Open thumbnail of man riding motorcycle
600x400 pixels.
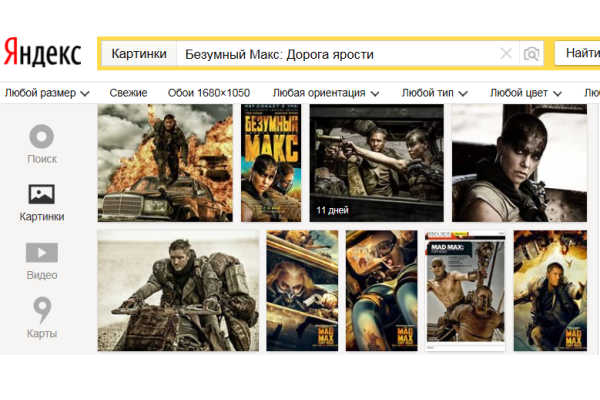[178, 291]
